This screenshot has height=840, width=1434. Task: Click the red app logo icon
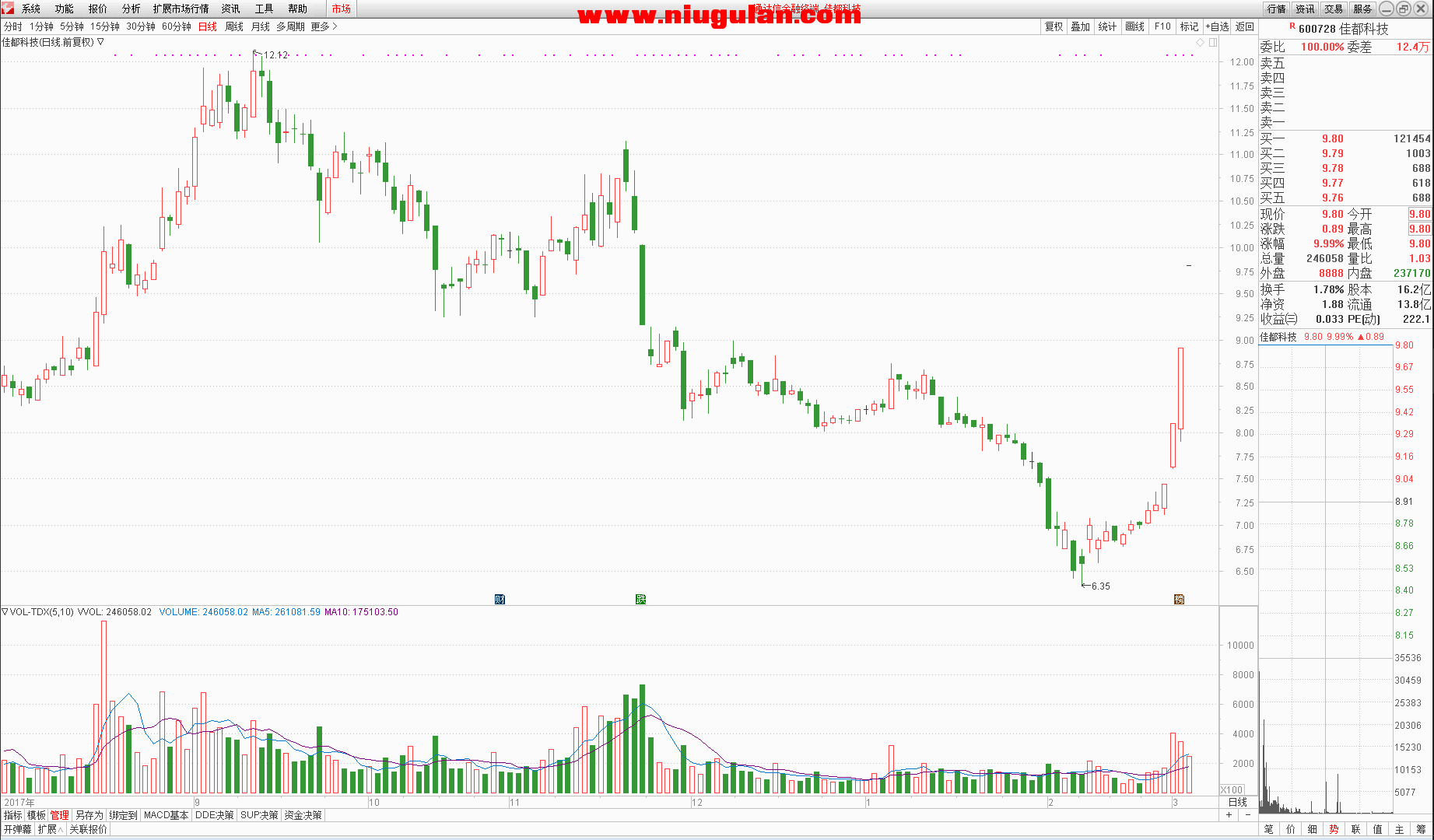(x=8, y=8)
